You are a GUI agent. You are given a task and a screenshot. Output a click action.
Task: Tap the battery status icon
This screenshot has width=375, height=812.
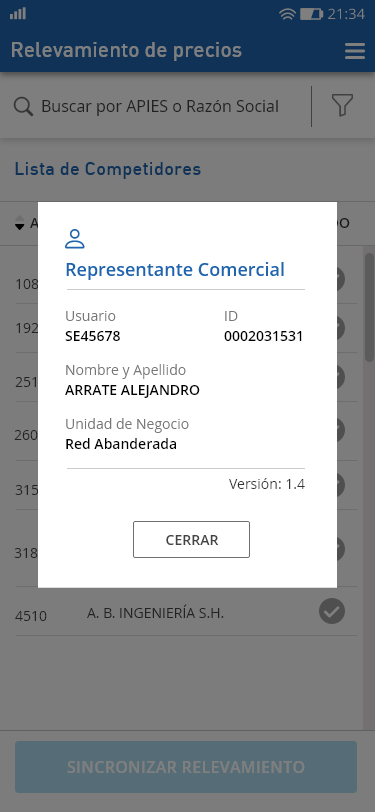pyautogui.click(x=311, y=14)
